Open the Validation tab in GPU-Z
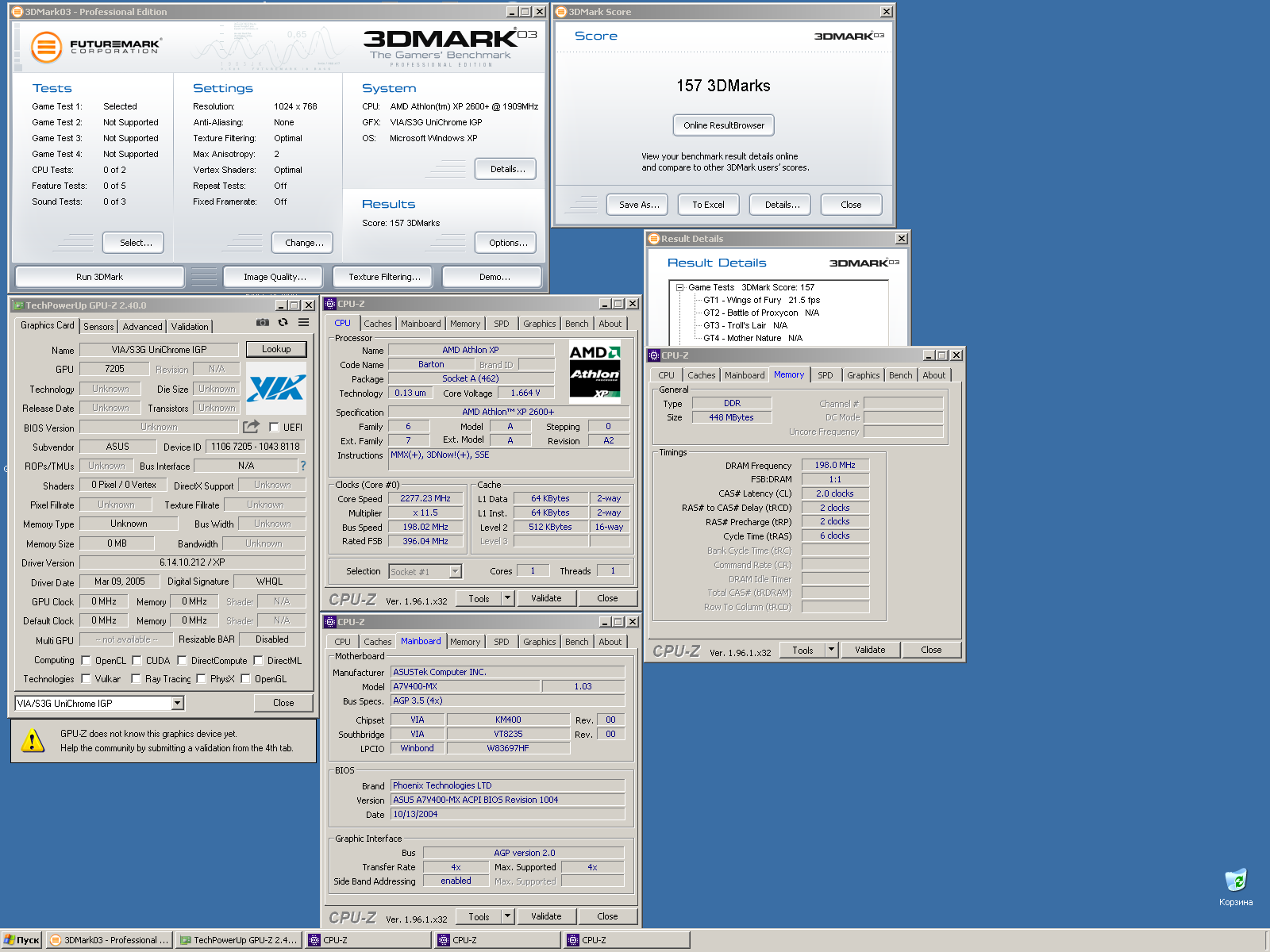This screenshot has width=1270, height=952. [x=190, y=326]
